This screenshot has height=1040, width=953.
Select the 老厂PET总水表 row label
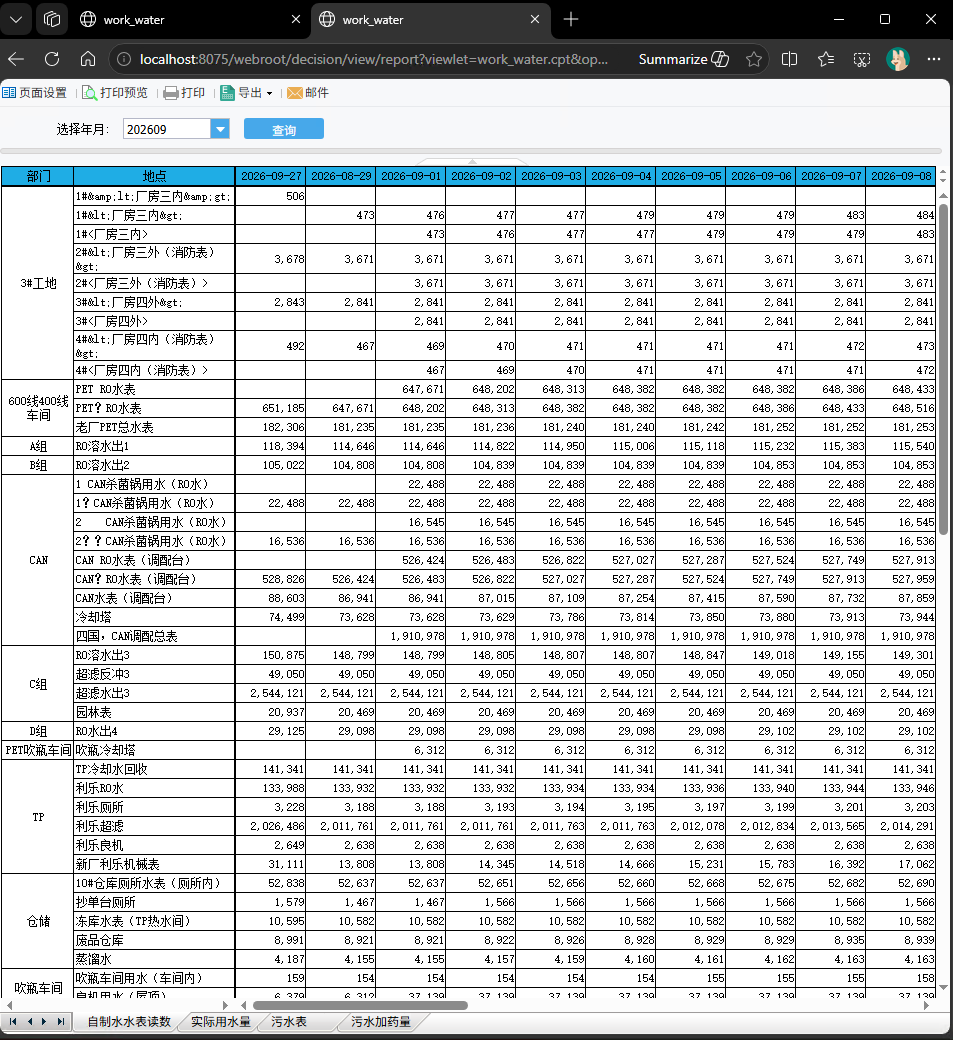[155, 427]
